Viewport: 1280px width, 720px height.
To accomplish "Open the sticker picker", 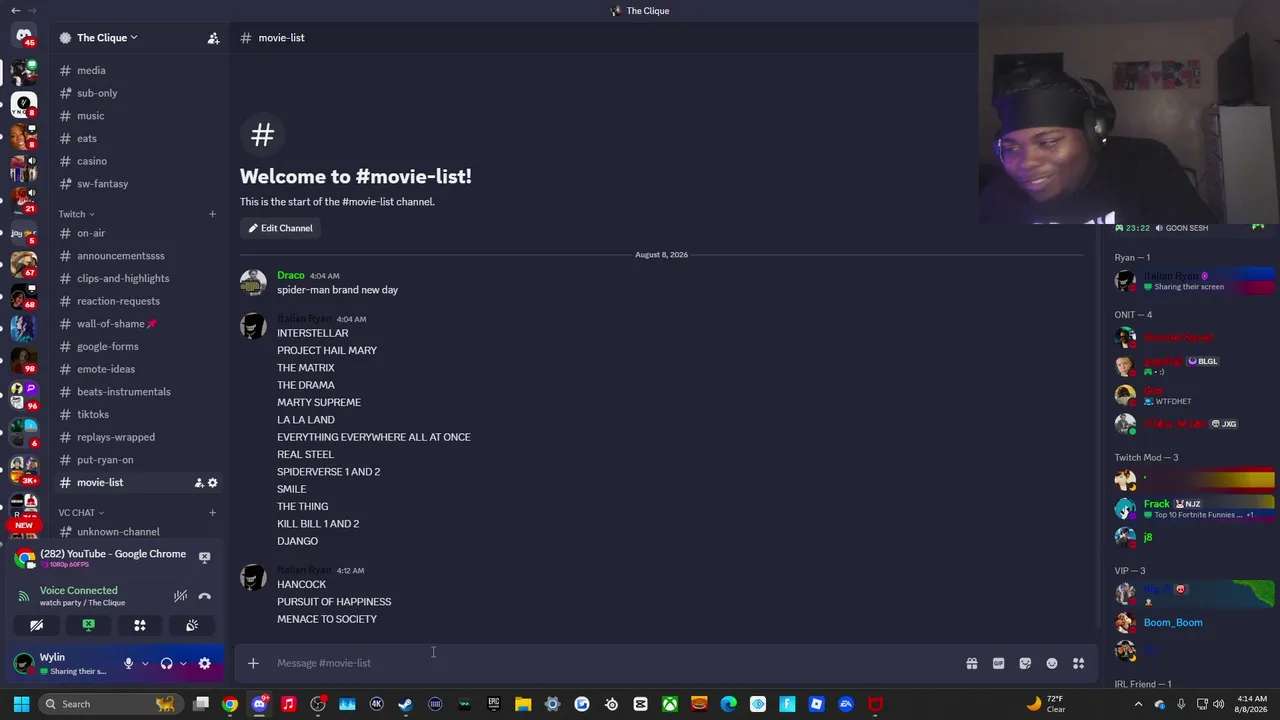I will pyautogui.click(x=1025, y=663).
